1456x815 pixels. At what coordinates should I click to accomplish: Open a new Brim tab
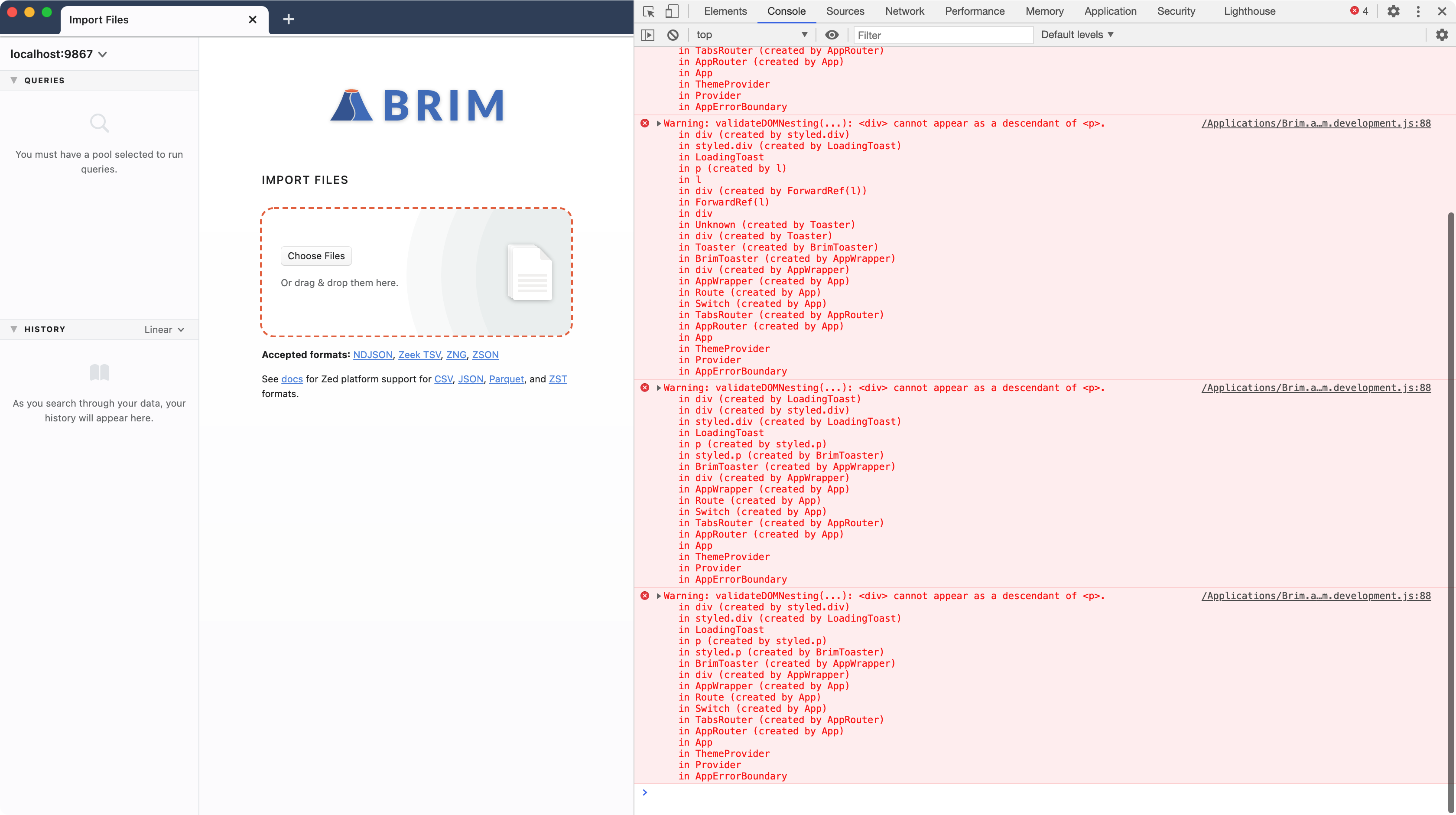point(288,19)
